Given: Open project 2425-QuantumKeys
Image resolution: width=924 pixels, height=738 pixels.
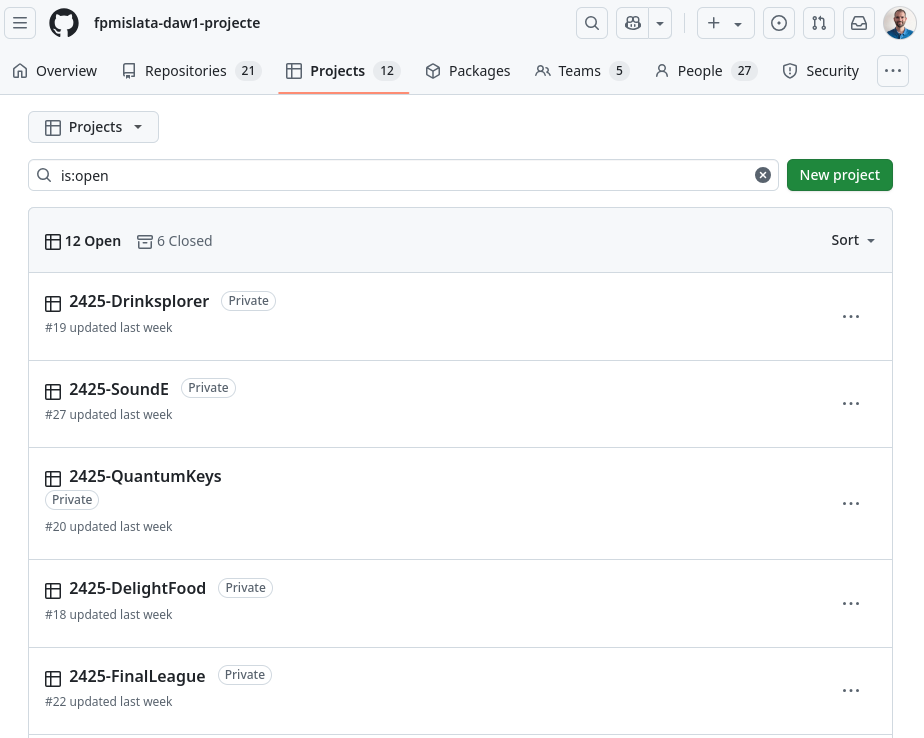Looking at the screenshot, I should (145, 476).
